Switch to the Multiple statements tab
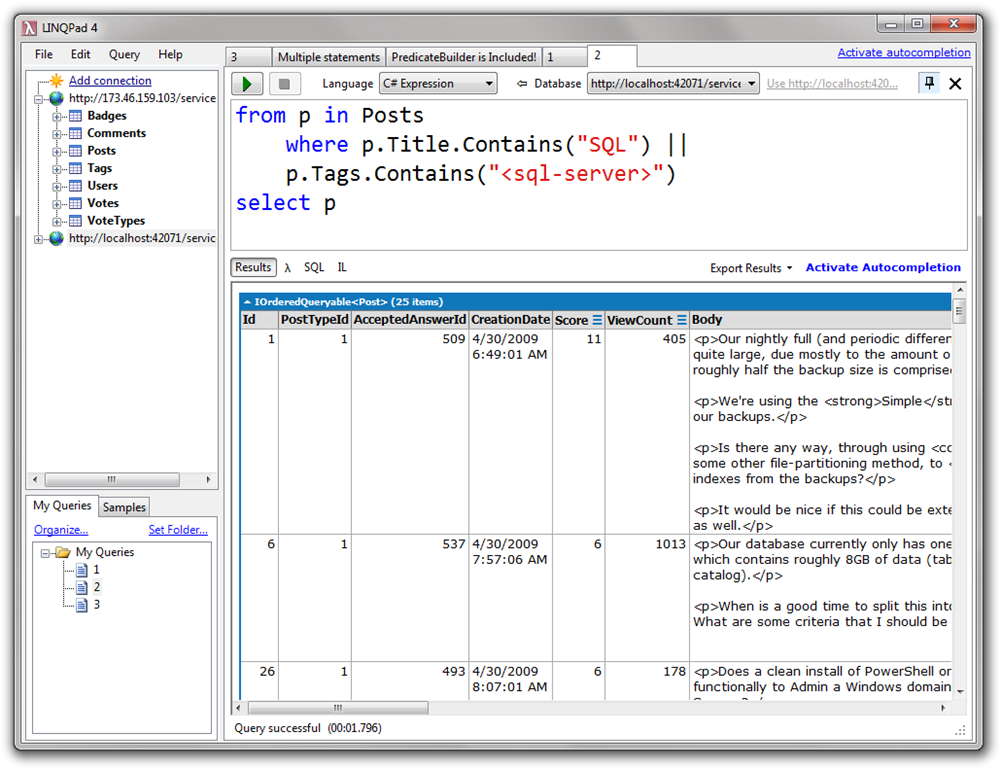 (329, 56)
